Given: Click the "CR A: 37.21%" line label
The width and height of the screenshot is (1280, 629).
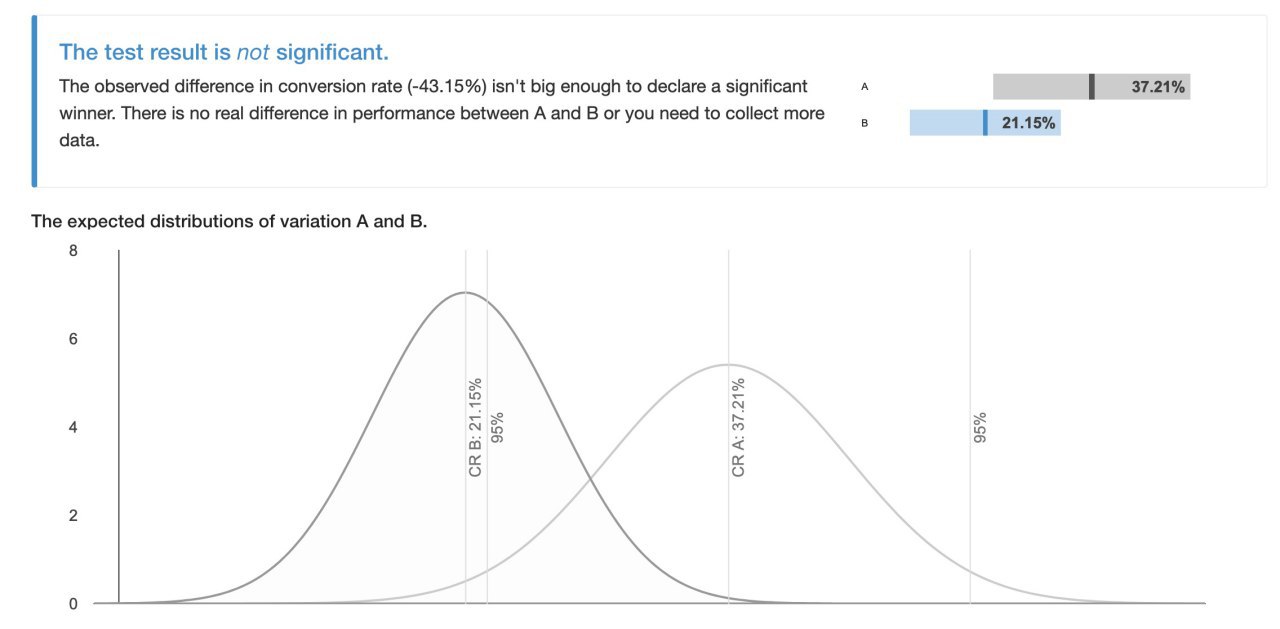Looking at the screenshot, I should [x=739, y=426].
